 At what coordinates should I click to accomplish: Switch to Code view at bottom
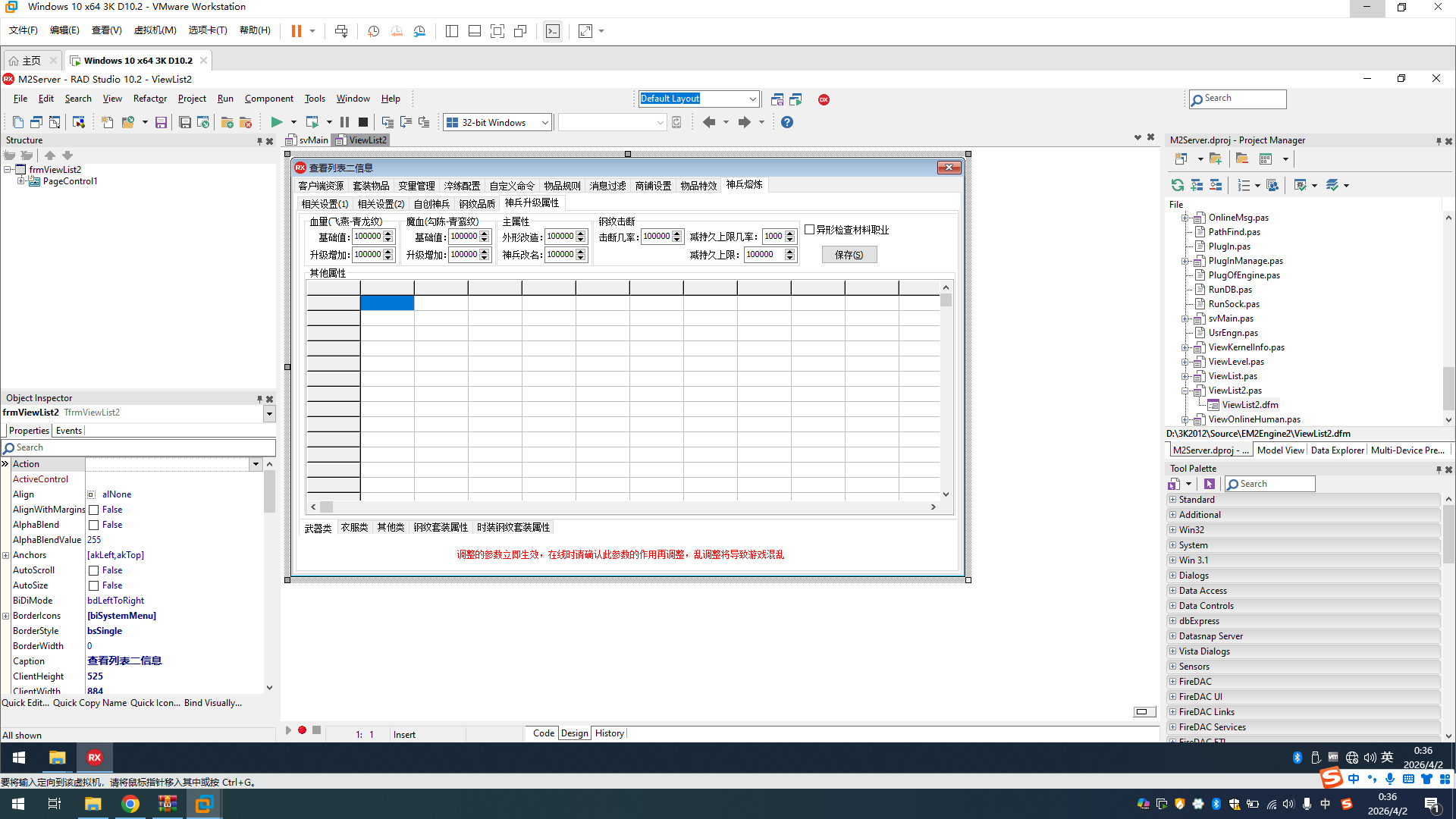(x=543, y=733)
